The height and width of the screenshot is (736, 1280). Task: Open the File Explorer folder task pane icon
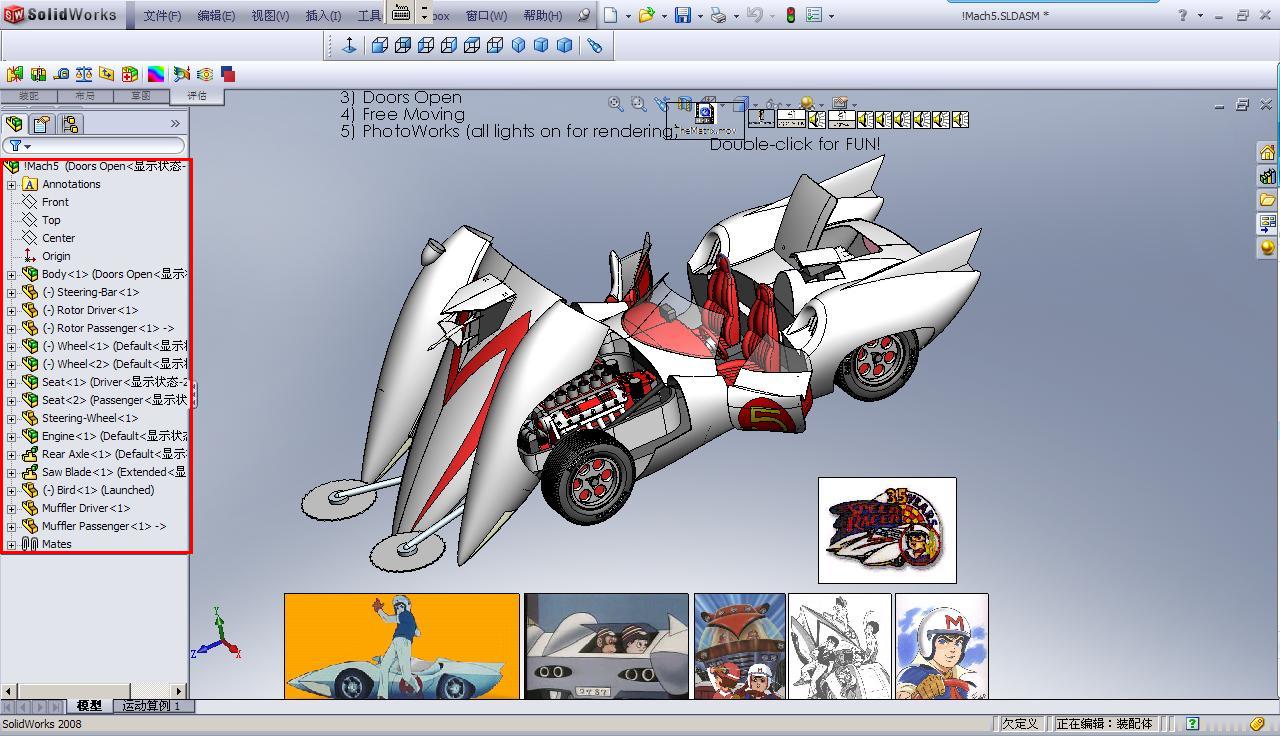pyautogui.click(x=1267, y=200)
